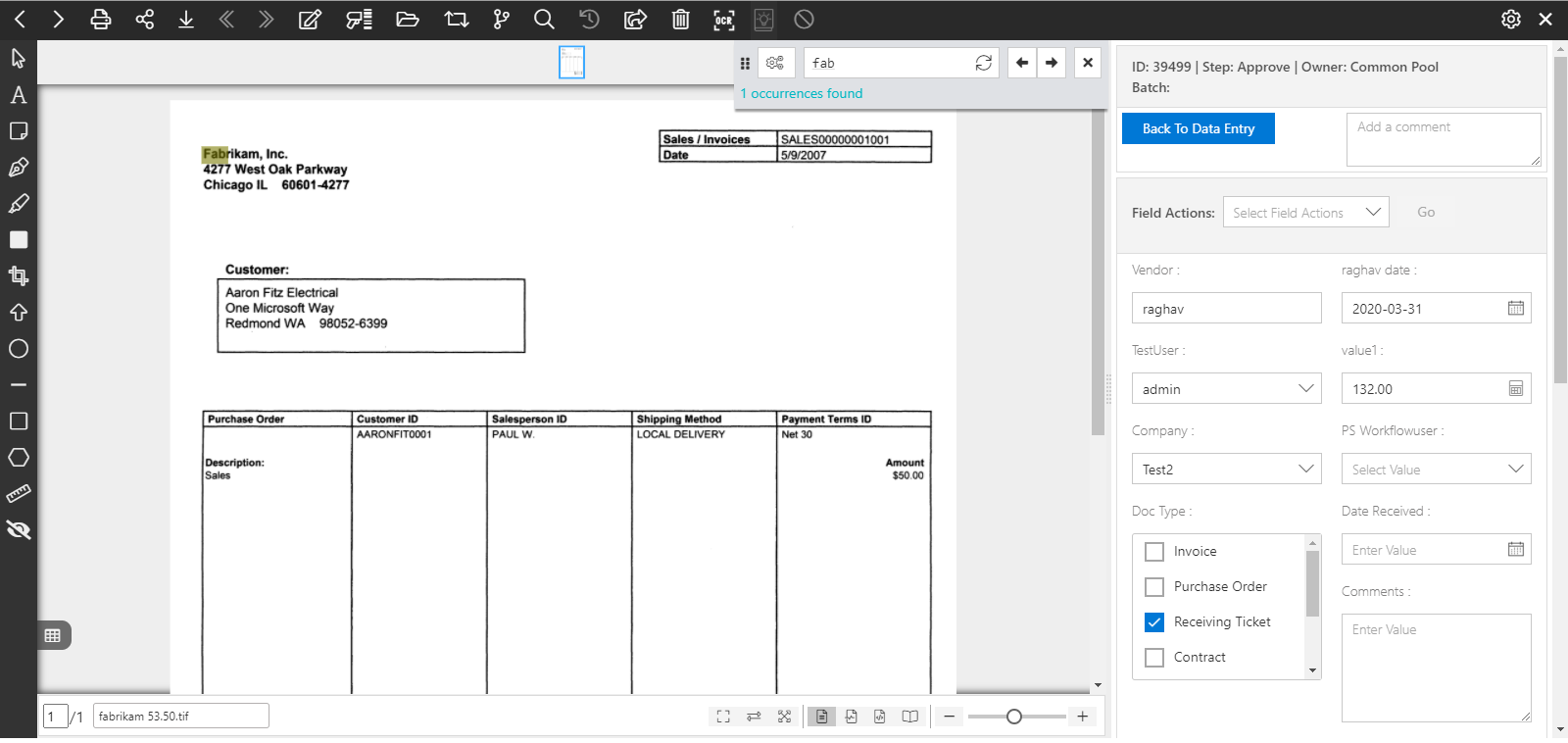This screenshot has width=1568, height=743.
Task: Click the print icon in top toolbar
Action: 100,20
